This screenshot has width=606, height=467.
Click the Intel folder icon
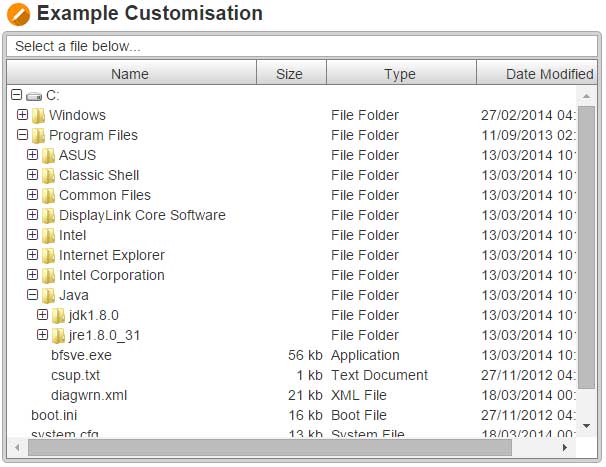[48, 235]
